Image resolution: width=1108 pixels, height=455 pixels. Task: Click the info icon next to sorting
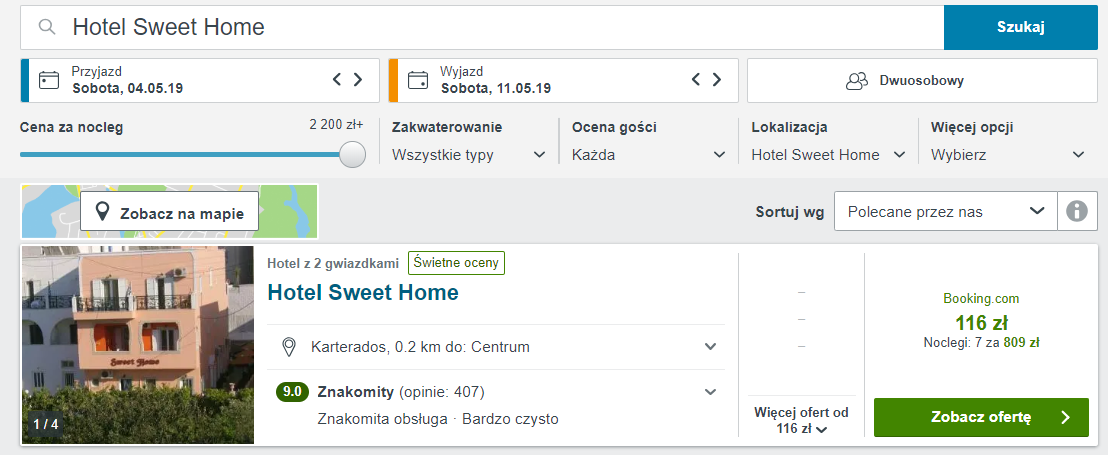1076,211
